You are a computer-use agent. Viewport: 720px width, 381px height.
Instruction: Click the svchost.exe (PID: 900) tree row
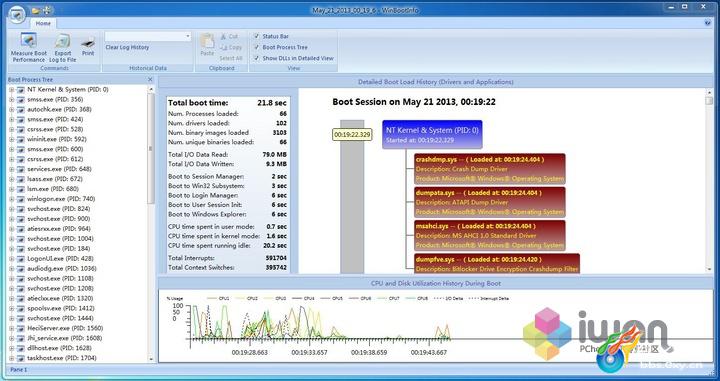(x=58, y=219)
